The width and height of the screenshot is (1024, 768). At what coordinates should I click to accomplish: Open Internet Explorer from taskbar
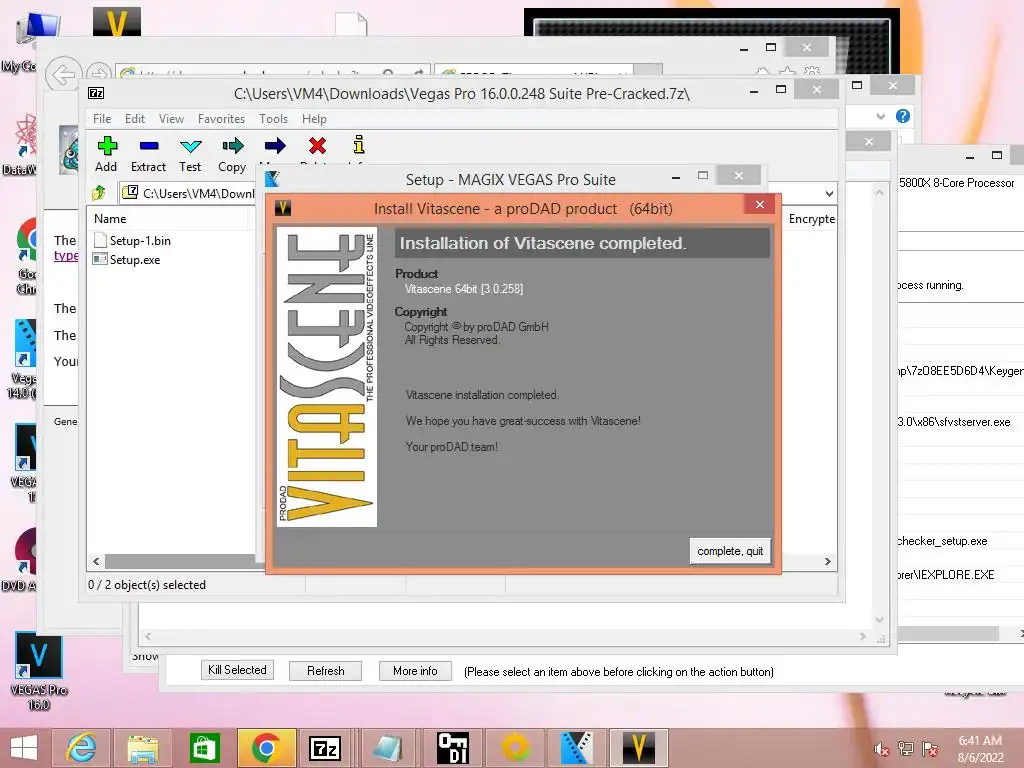pos(81,748)
